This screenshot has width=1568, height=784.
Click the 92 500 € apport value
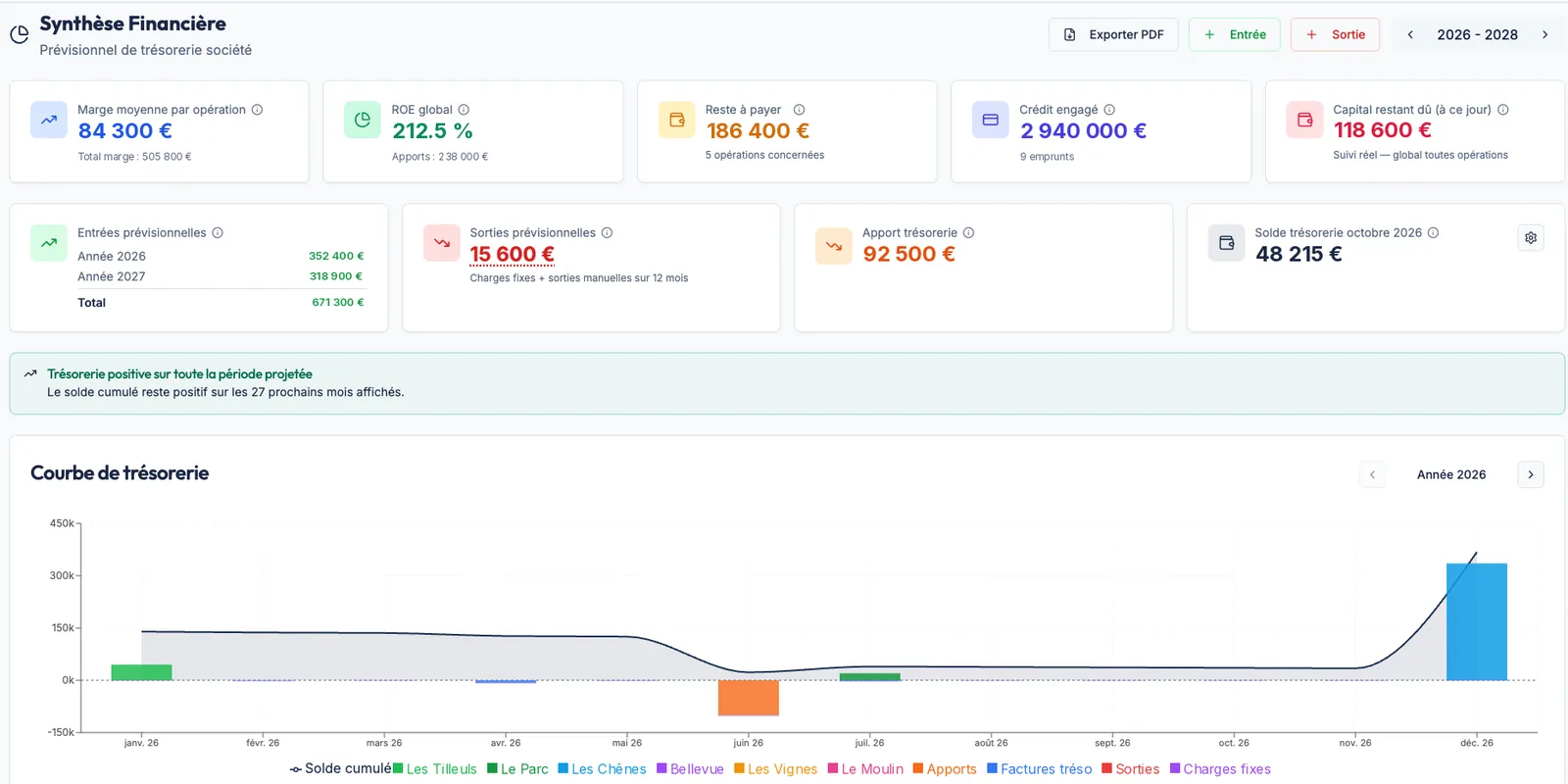pos(908,255)
